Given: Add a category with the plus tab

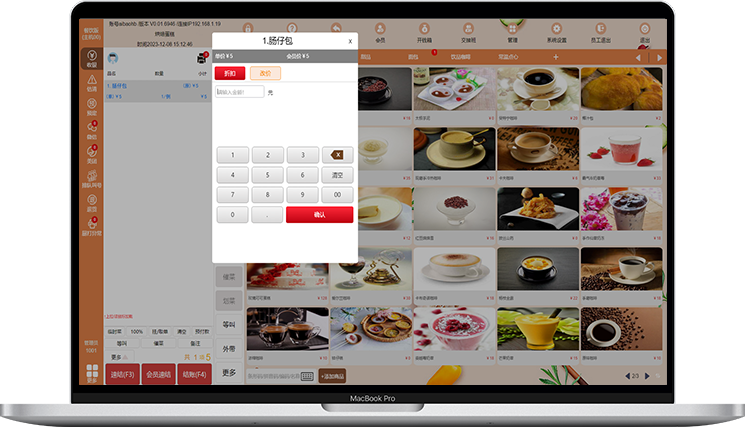Looking at the screenshot, I should tap(556, 57).
